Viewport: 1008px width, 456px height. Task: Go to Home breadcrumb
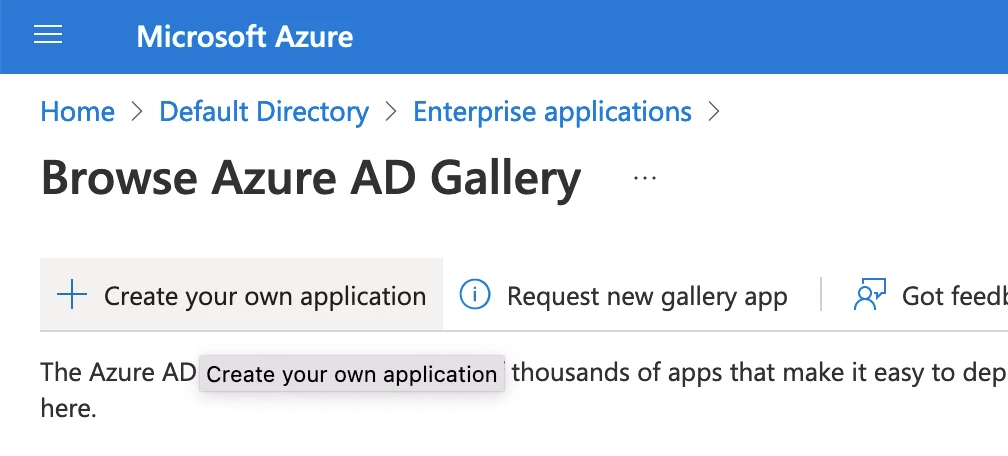tap(77, 111)
